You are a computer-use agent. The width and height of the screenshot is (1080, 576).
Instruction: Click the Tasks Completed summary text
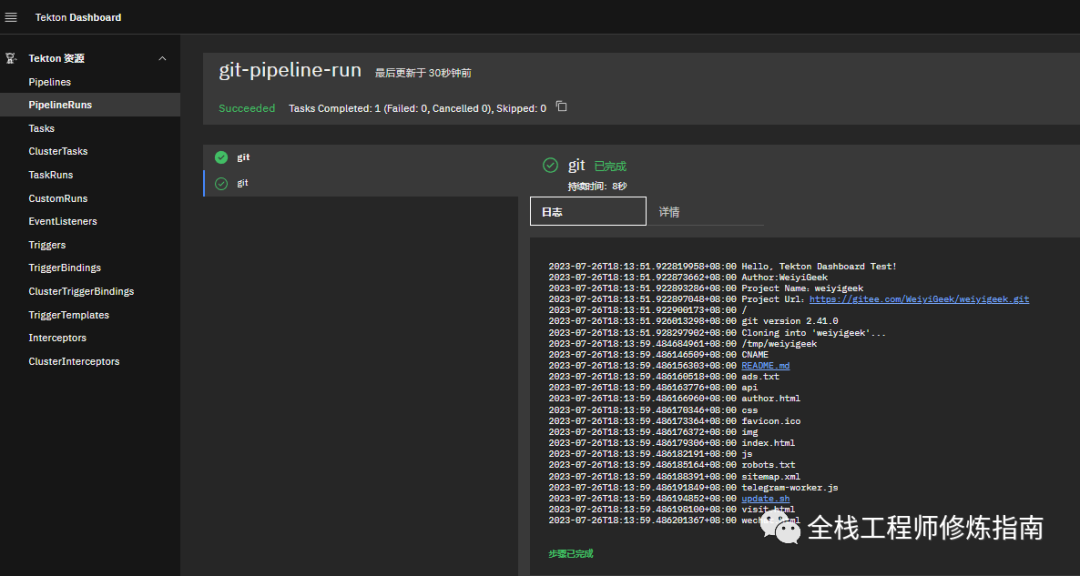click(417, 108)
